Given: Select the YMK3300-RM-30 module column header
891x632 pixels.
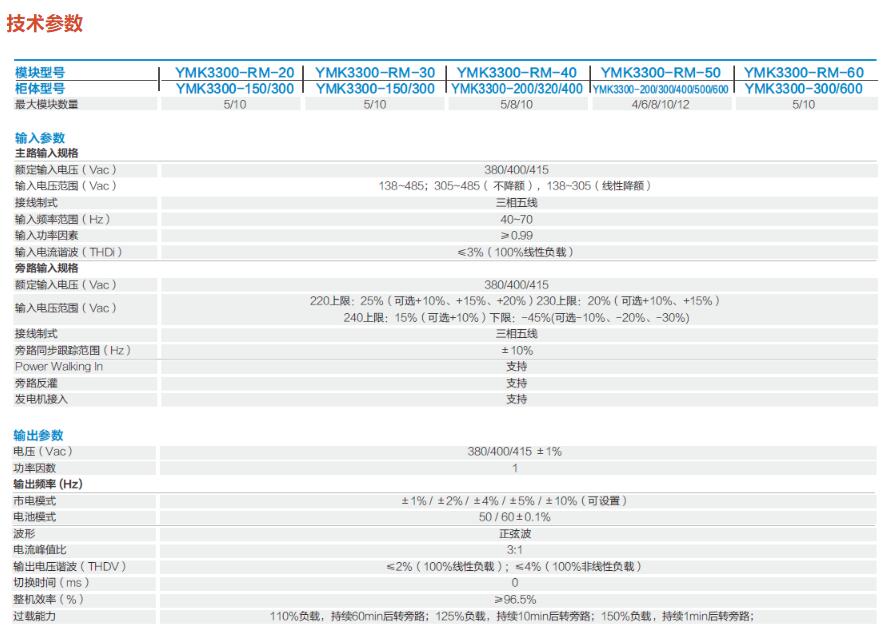Looking at the screenshot, I should 375,73.
